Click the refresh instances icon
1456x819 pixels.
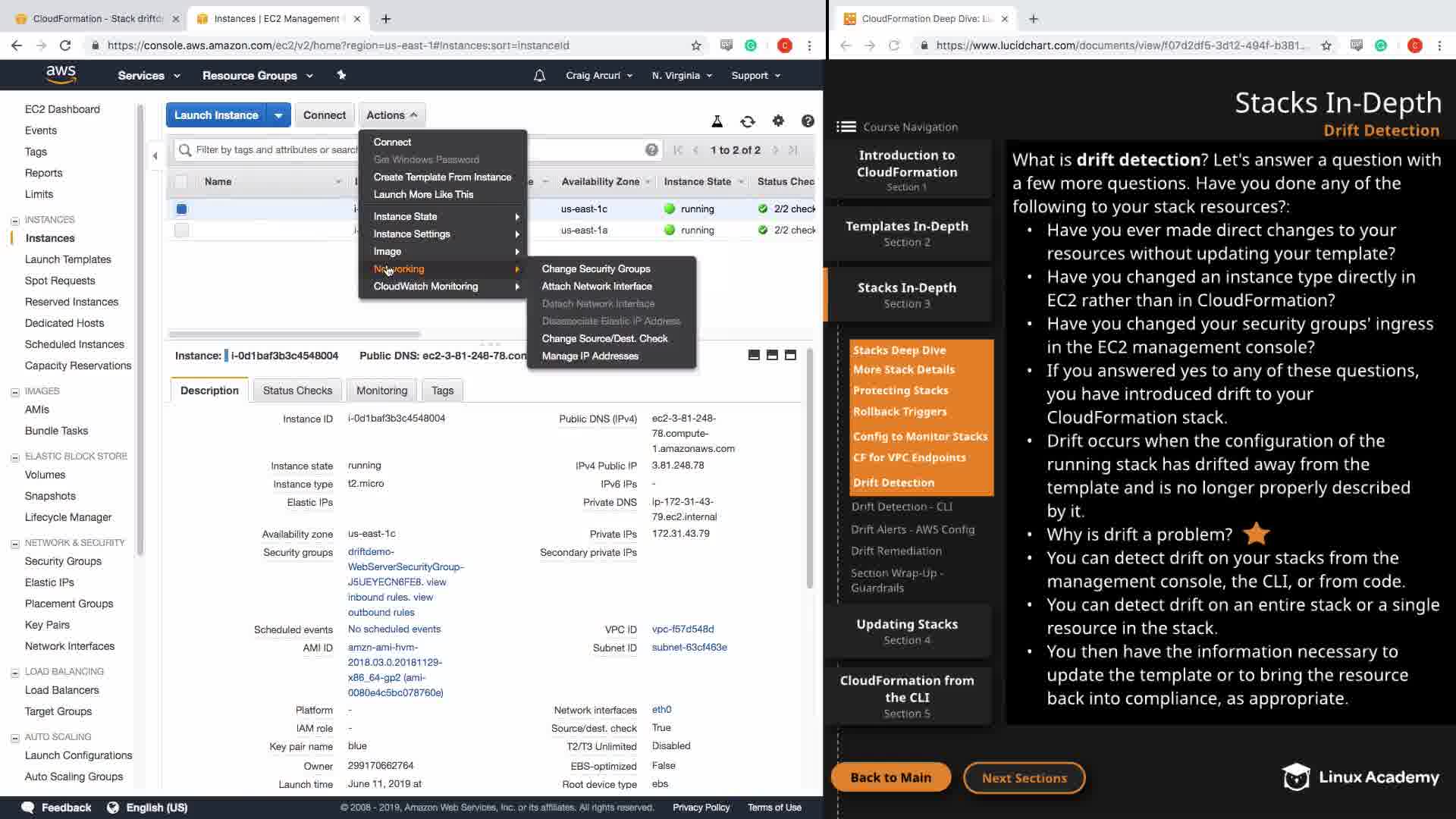click(x=748, y=121)
